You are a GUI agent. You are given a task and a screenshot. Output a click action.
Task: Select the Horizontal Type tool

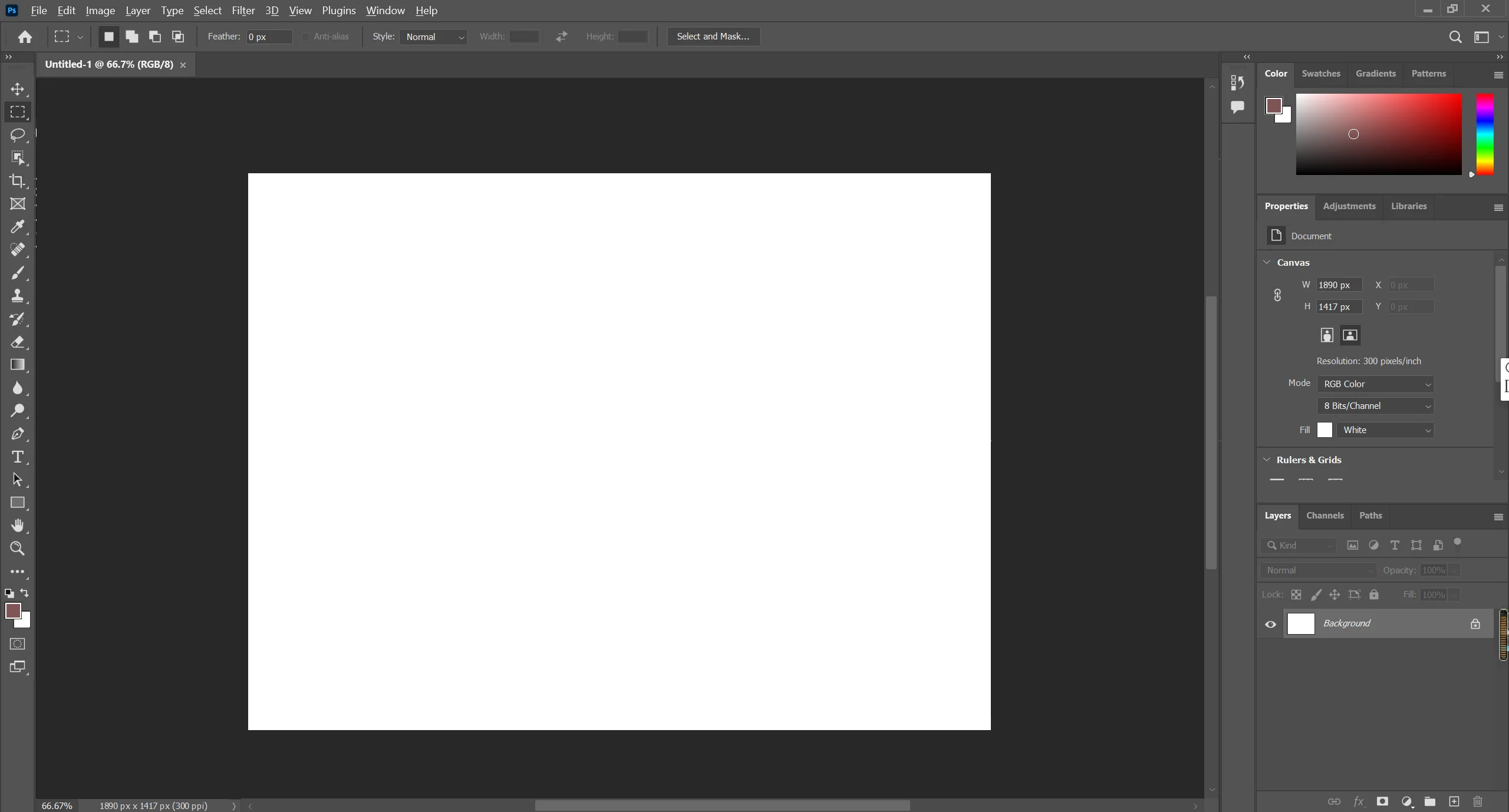click(18, 457)
